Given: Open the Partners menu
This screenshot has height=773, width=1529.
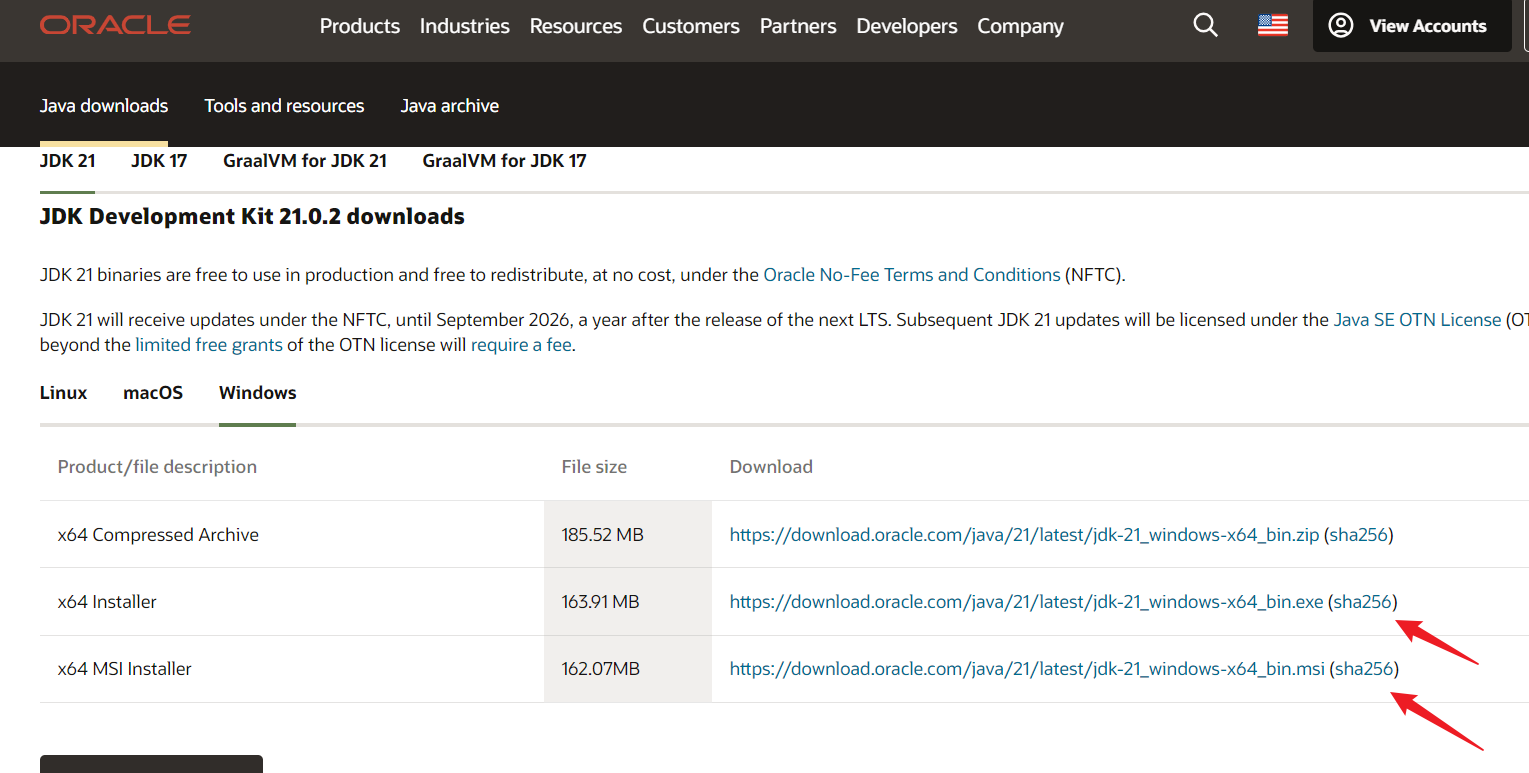Looking at the screenshot, I should tap(798, 26).
